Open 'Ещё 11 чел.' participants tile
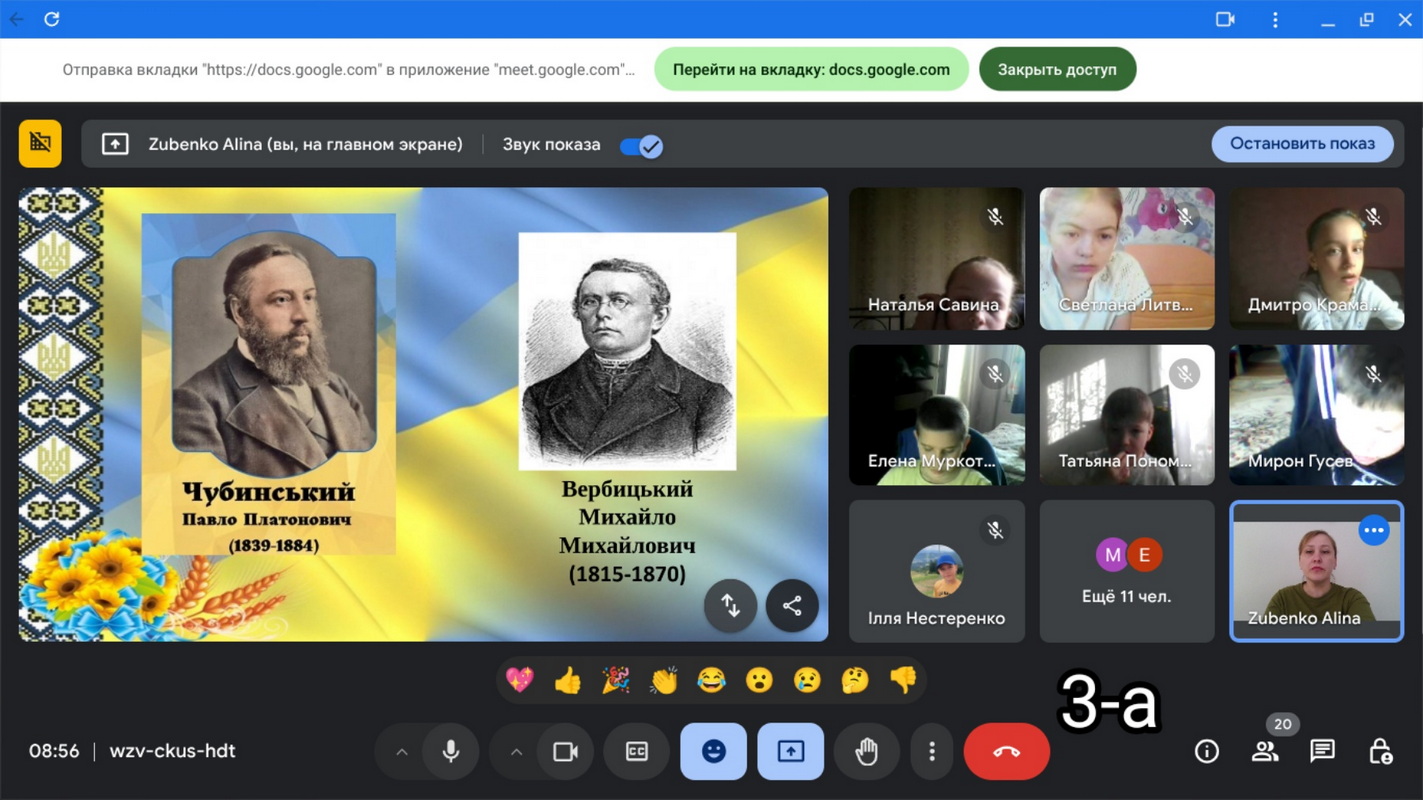1423x800 pixels. coord(1126,571)
